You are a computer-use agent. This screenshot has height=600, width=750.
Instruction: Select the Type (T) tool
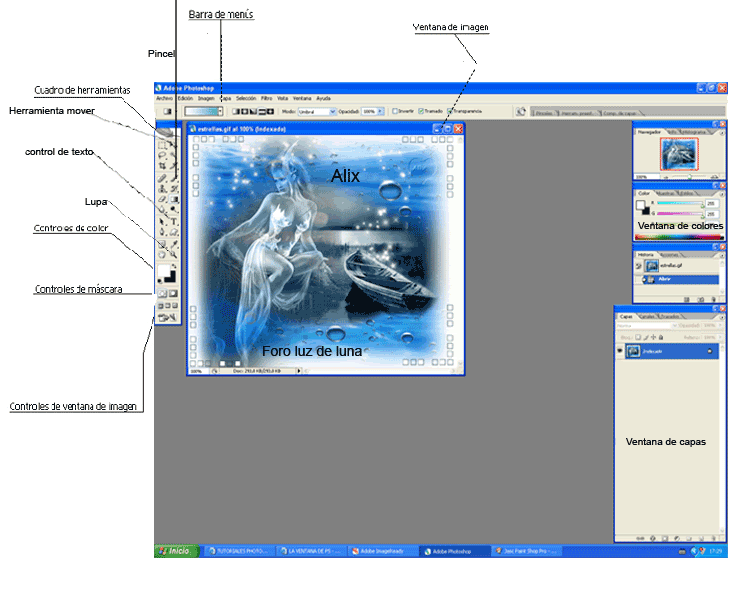[175, 222]
